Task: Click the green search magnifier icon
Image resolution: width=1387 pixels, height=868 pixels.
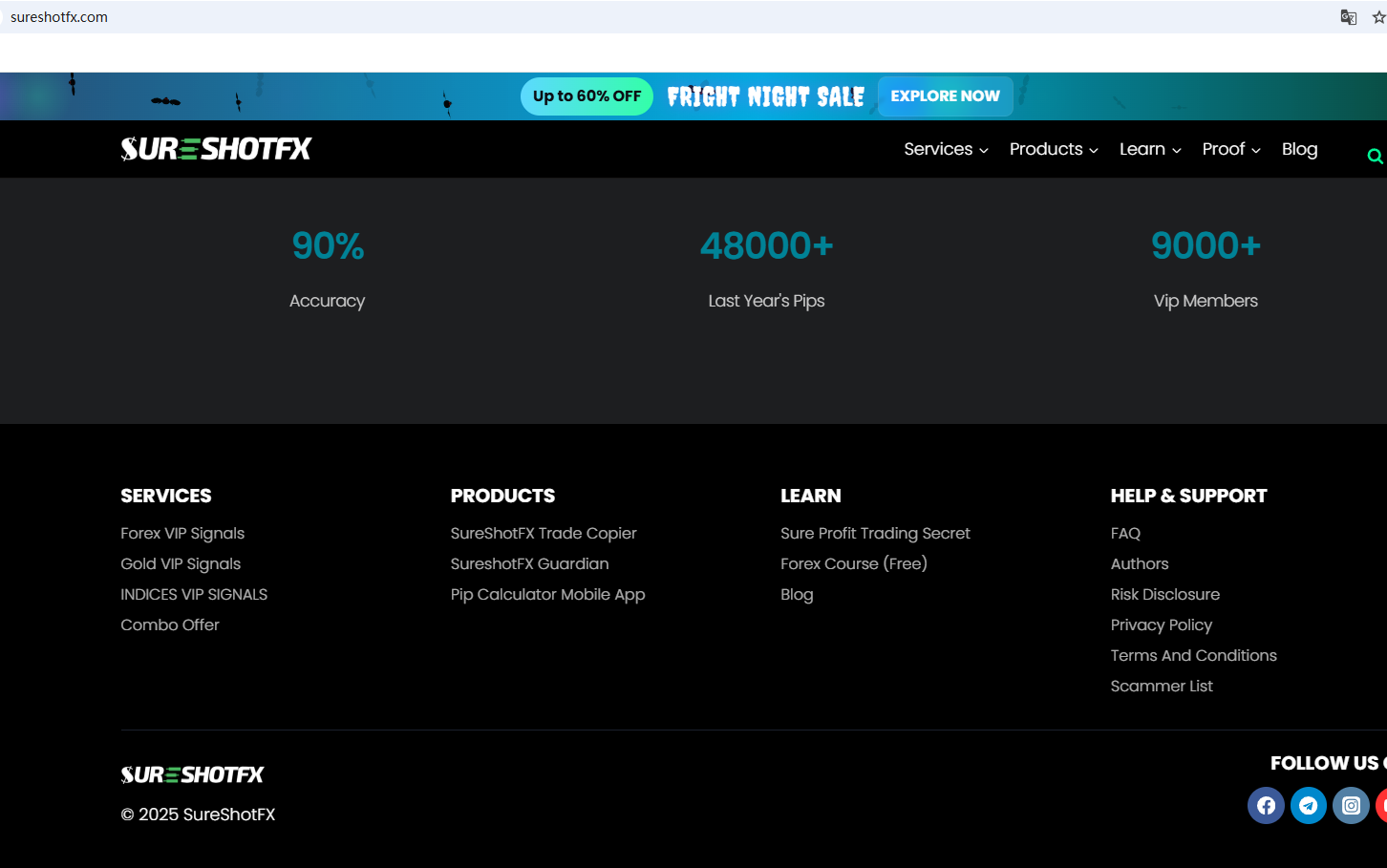Action: tap(1375, 156)
